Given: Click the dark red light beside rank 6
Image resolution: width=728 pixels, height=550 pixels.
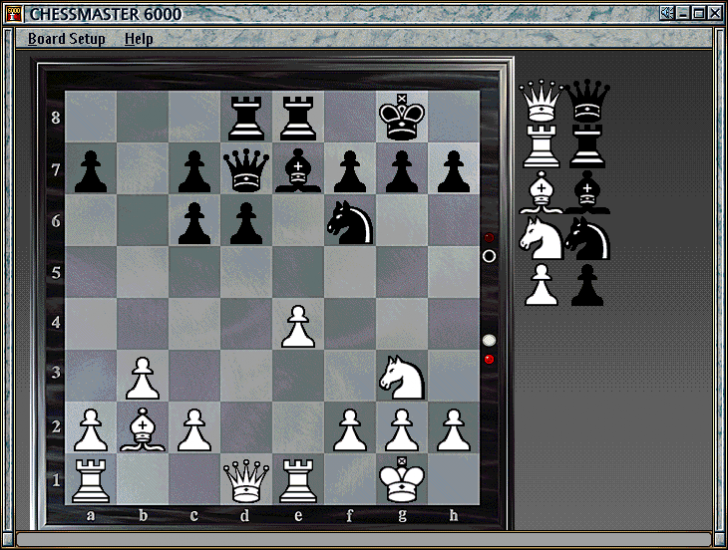Looking at the screenshot, I should (489, 238).
